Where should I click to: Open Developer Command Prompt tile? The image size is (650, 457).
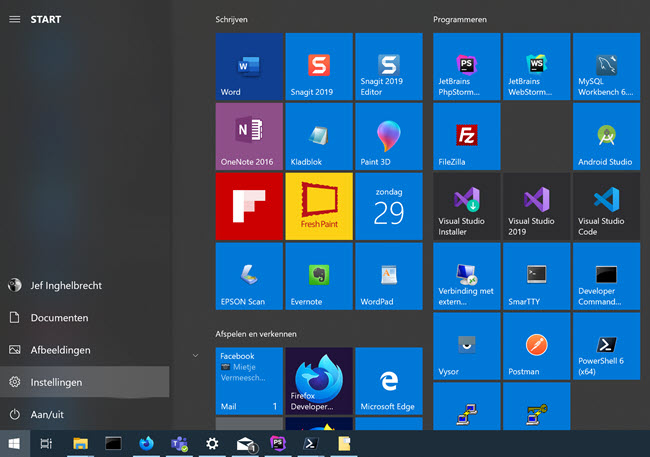[606, 276]
